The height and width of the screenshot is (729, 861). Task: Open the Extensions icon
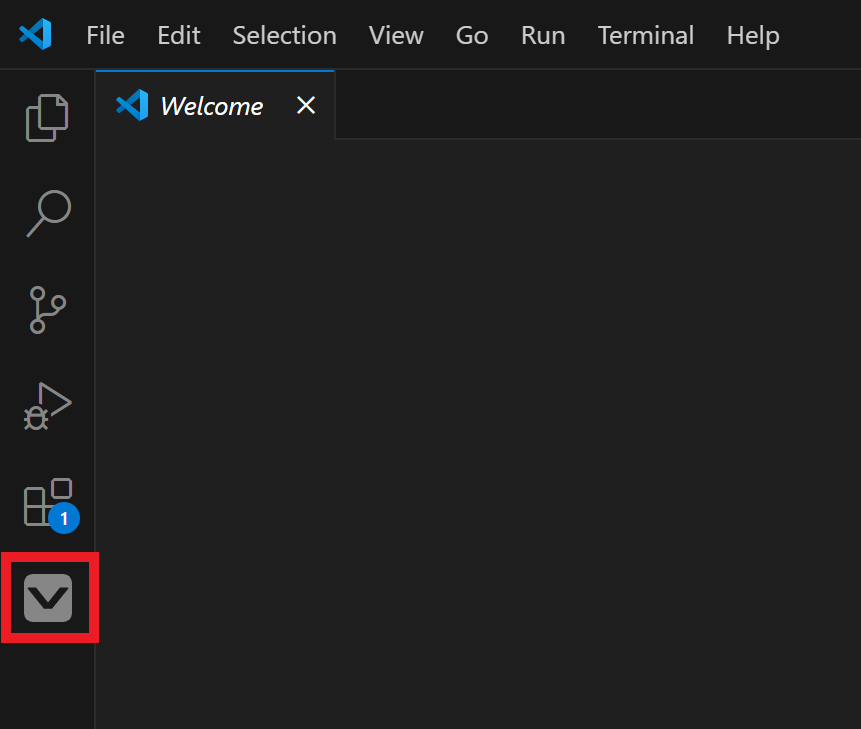point(46,502)
